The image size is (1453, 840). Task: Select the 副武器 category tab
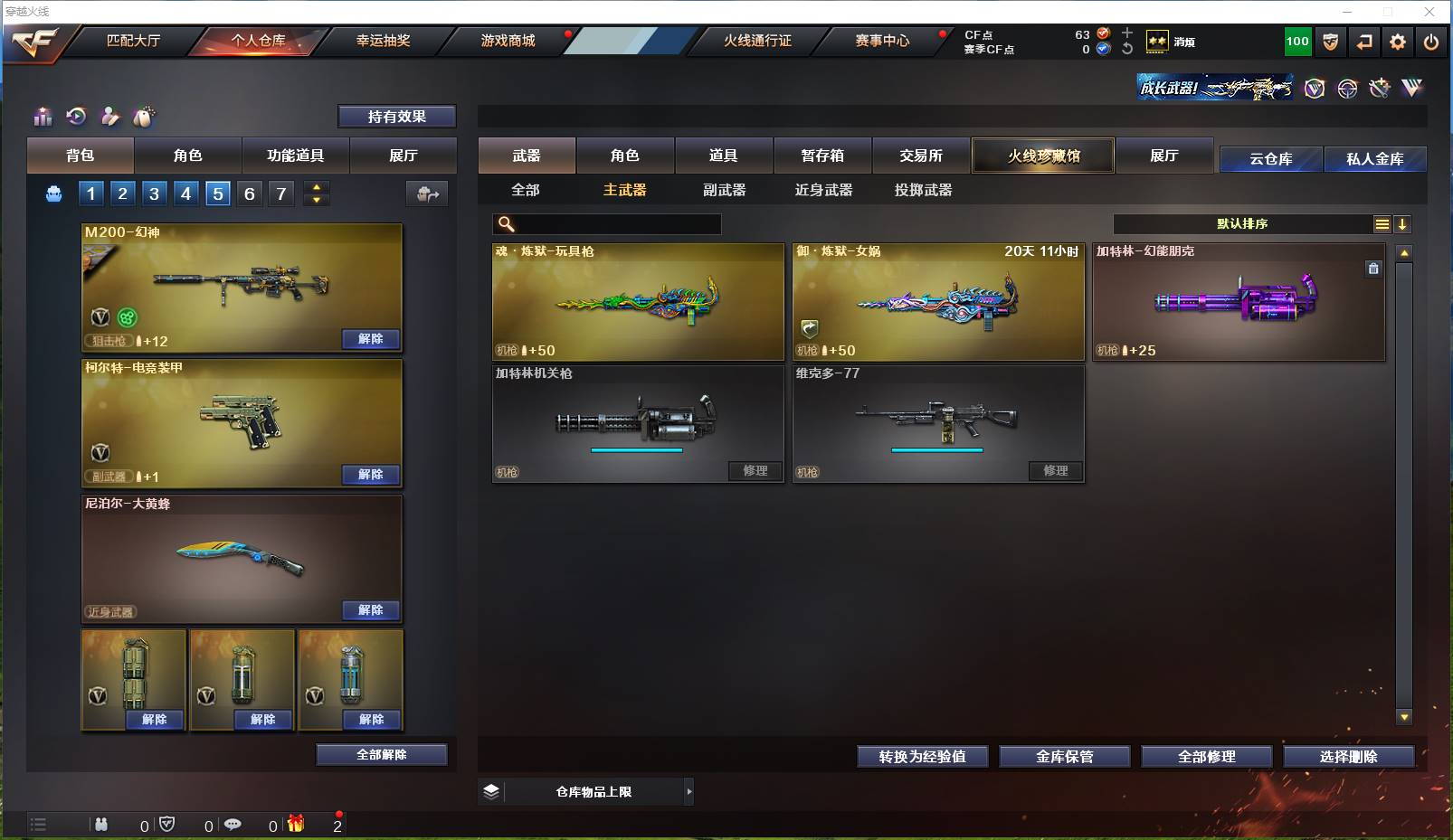pos(725,191)
